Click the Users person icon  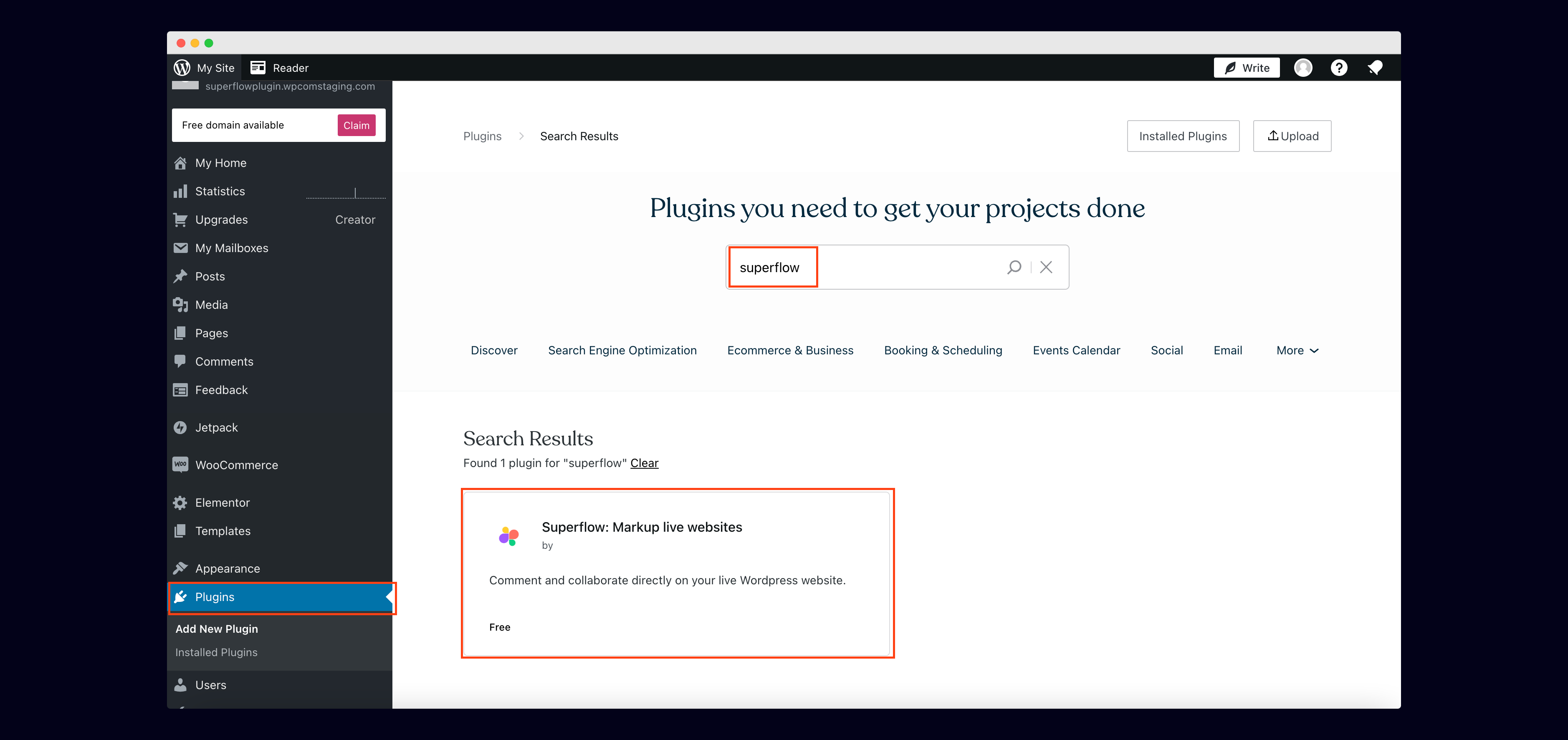[x=180, y=685]
